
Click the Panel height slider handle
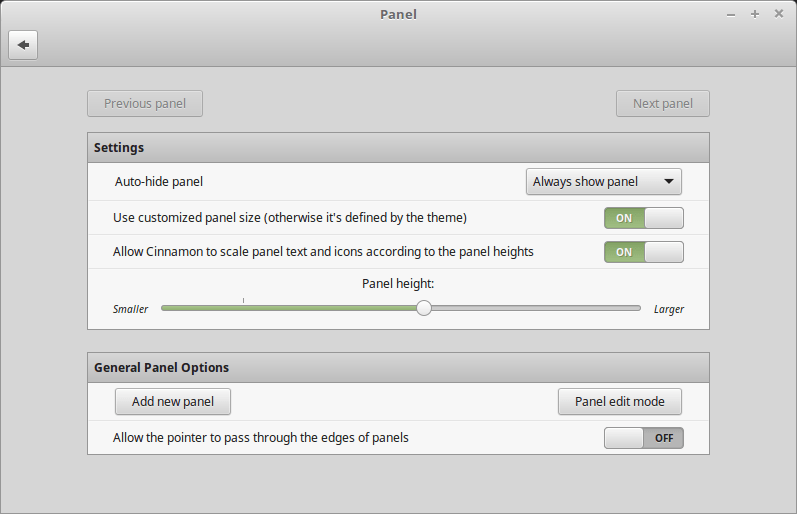pyautogui.click(x=424, y=308)
